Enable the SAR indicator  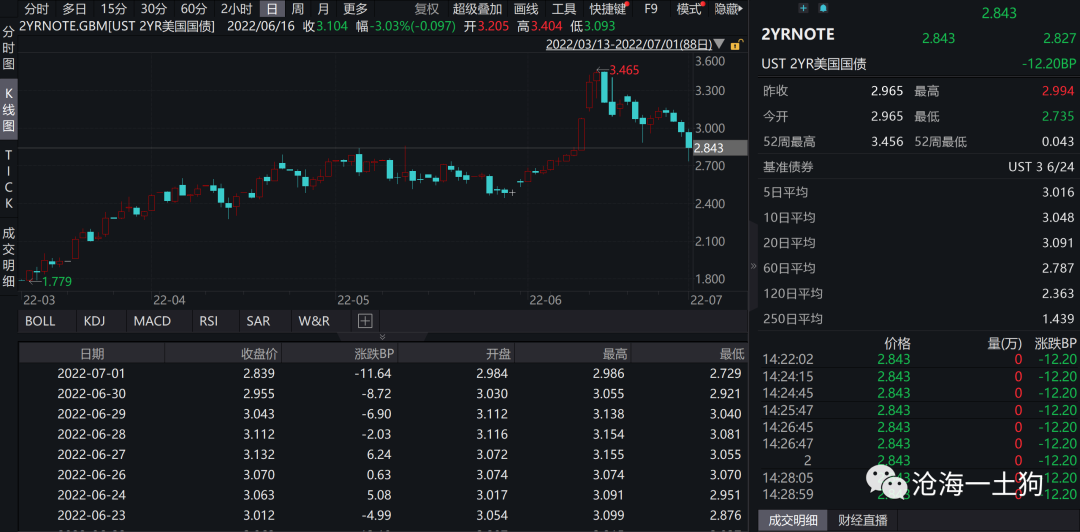click(x=258, y=321)
